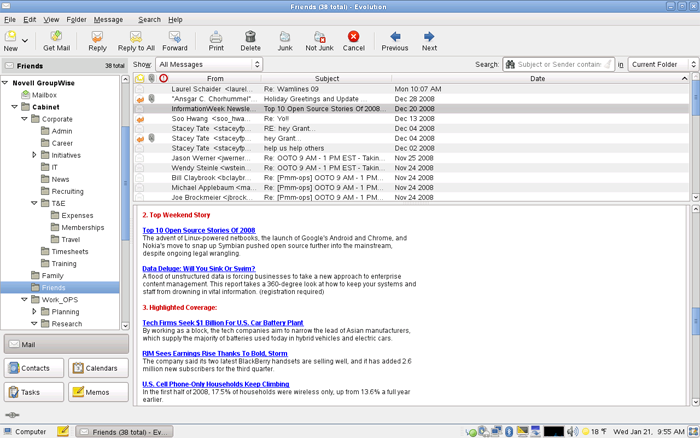700x438 pixels.
Task: Open the Edit menu
Action: 30,20
